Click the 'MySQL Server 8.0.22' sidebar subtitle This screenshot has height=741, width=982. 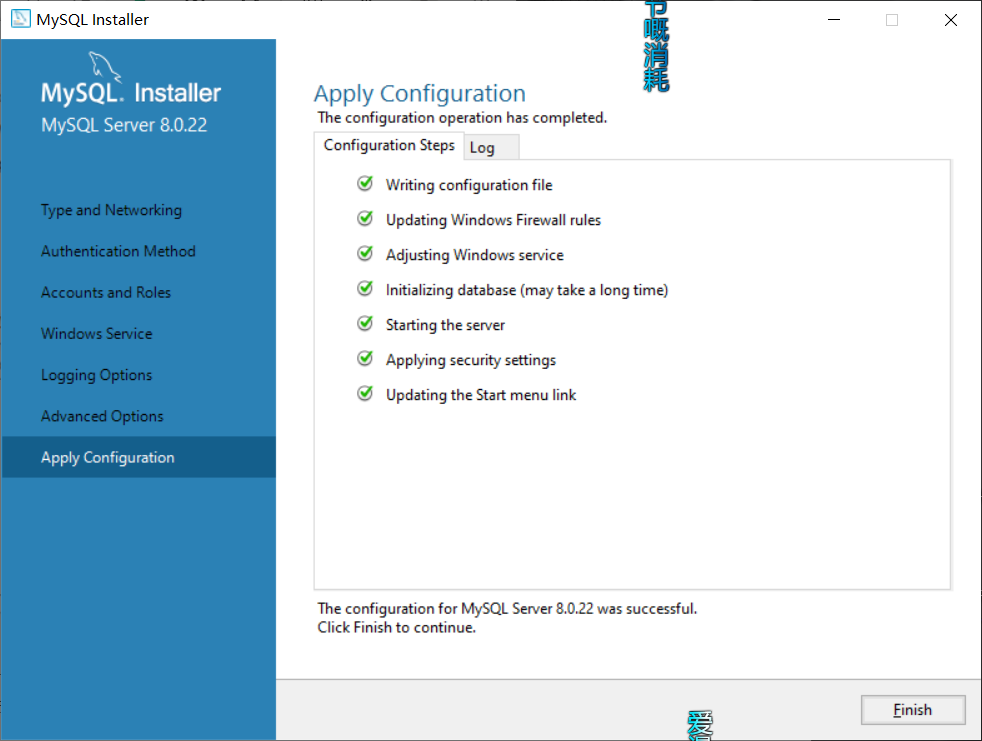124,125
